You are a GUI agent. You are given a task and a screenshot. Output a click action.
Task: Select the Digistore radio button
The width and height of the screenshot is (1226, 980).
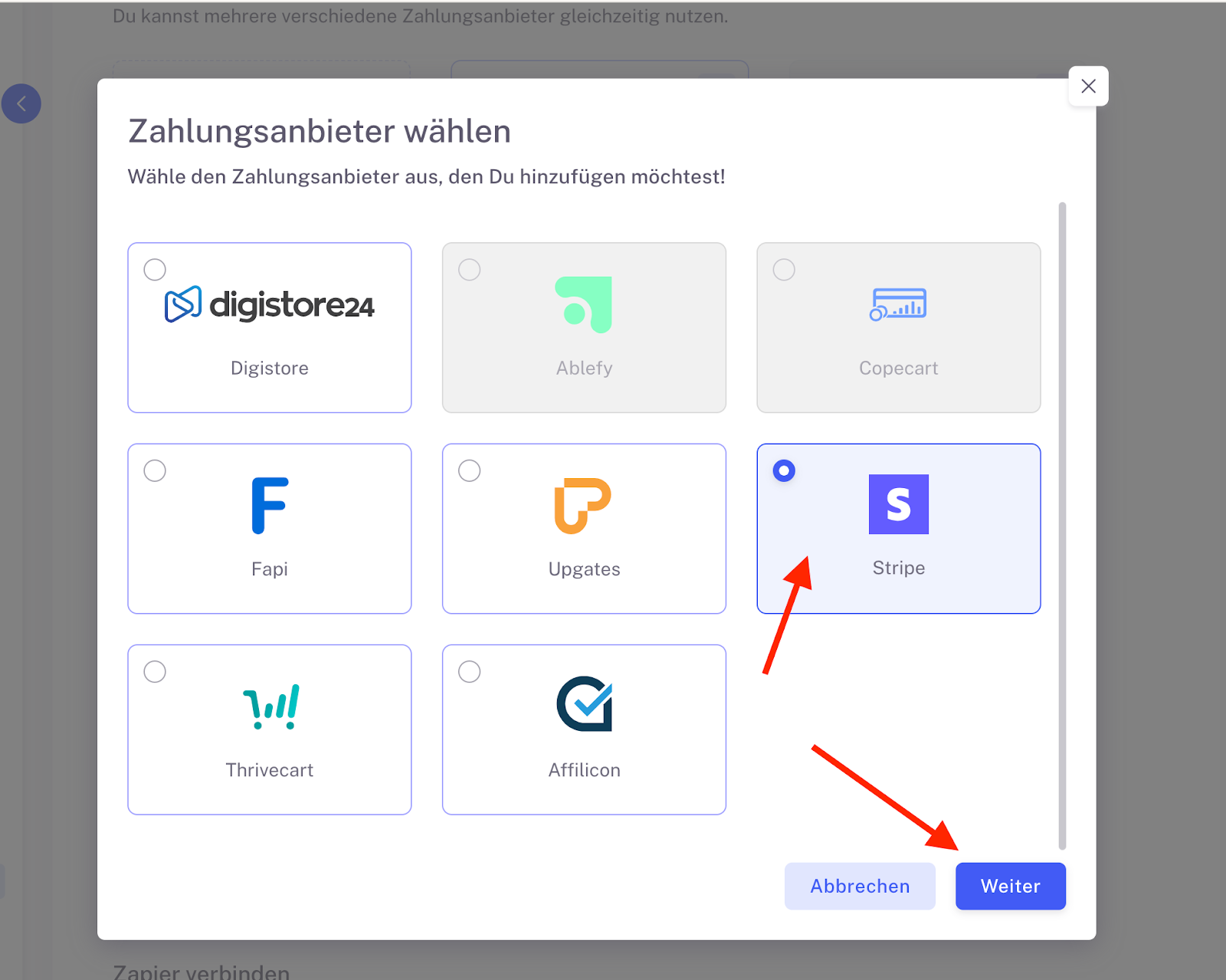155,270
